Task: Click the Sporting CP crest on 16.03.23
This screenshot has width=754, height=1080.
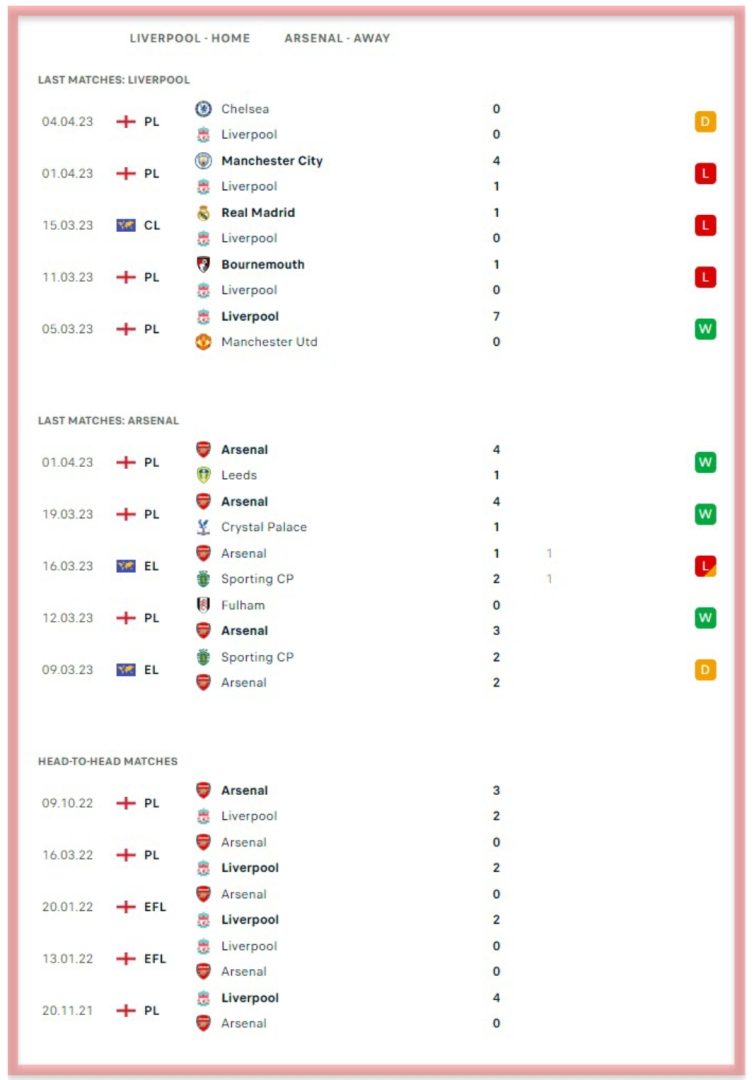Action: click(x=203, y=579)
